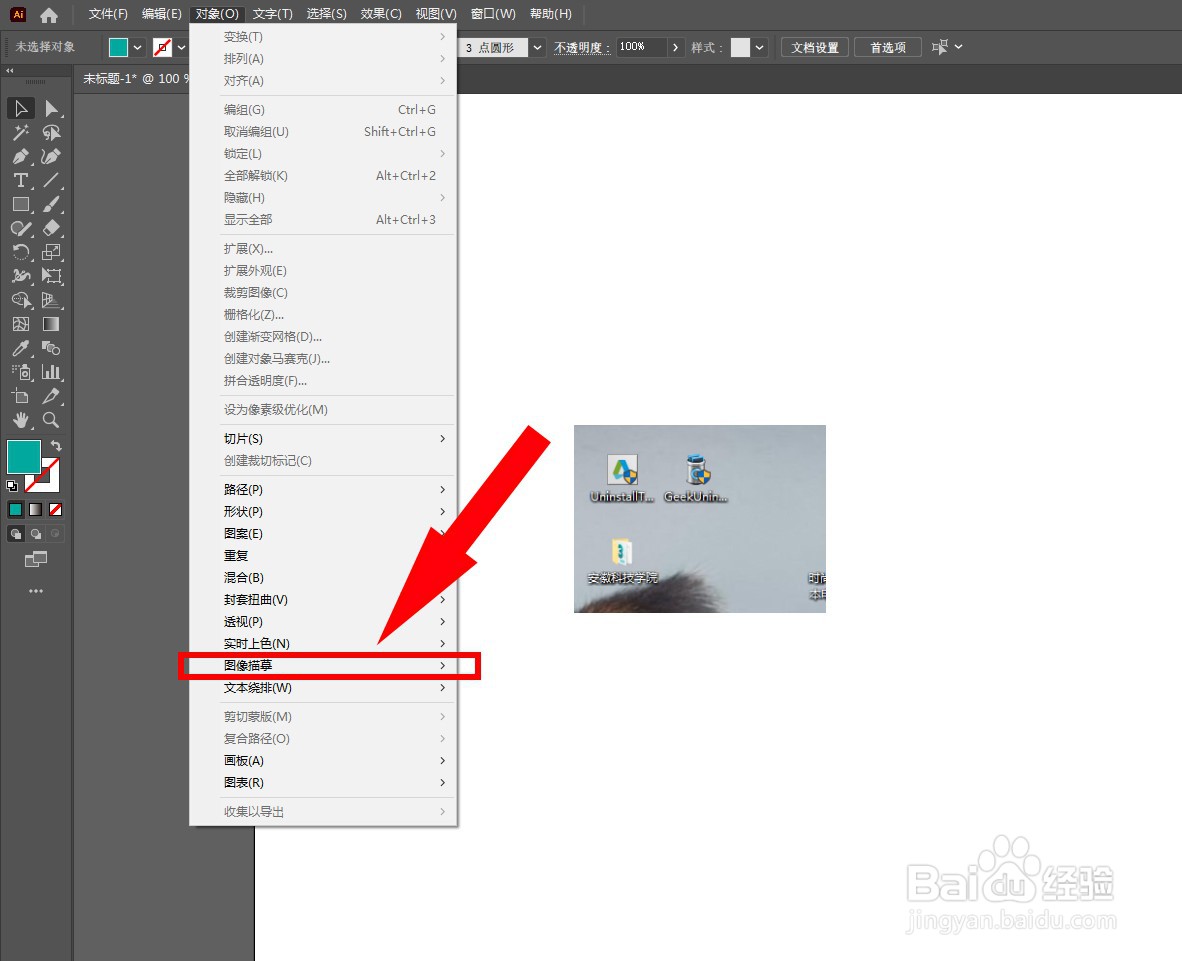Click the 文档设置 button
This screenshot has height=961, width=1182.
(815, 47)
